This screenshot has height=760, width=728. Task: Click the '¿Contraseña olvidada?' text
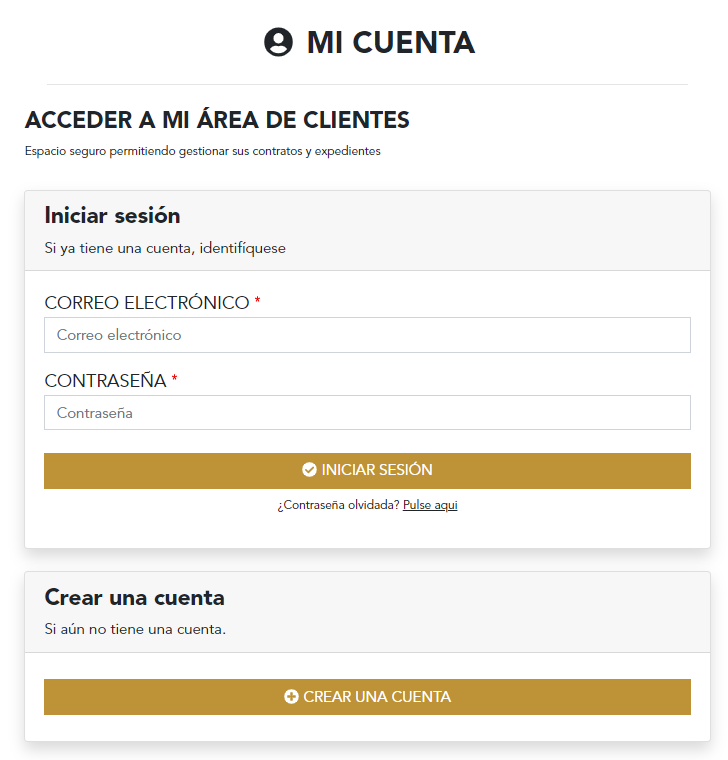[338, 505]
